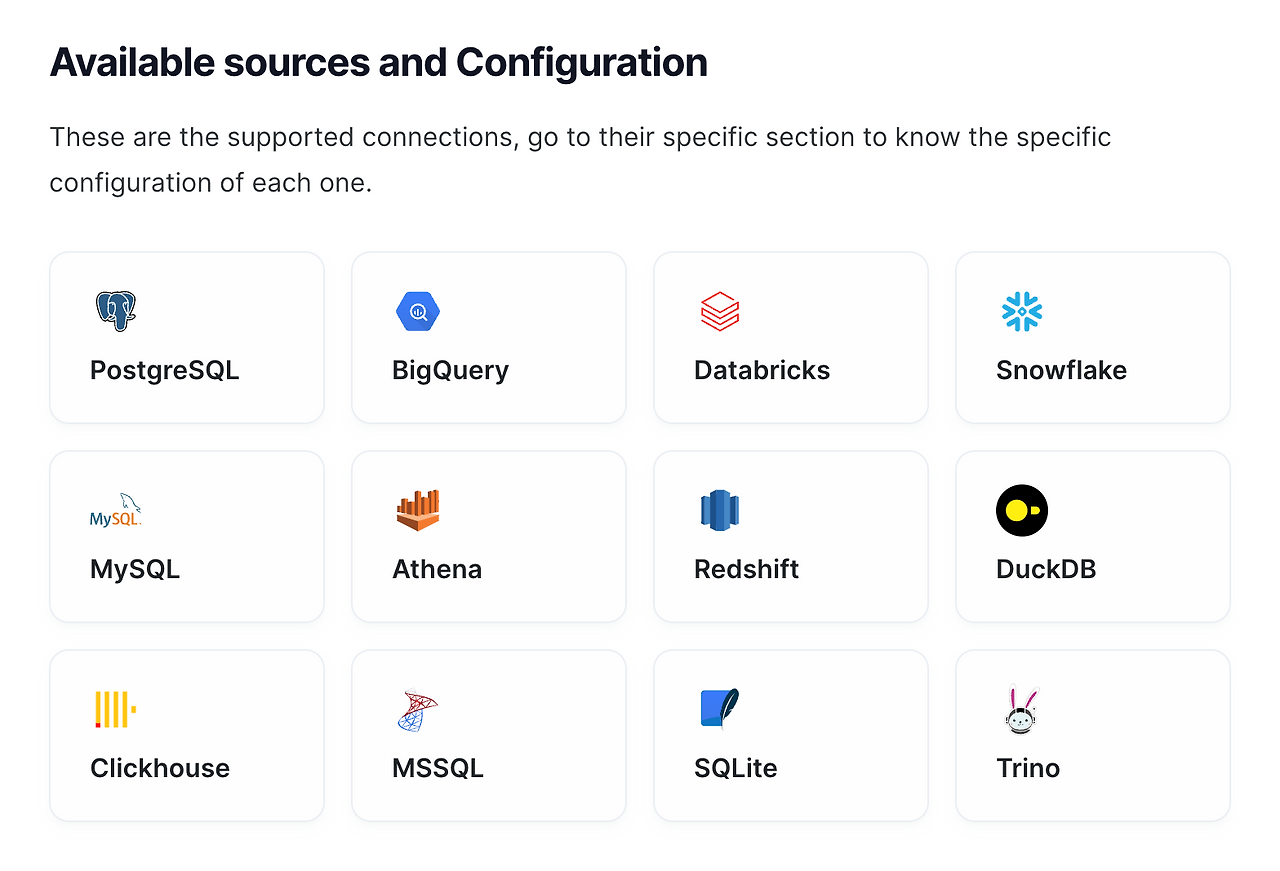This screenshot has width=1280, height=871.
Task: Select the Redshift card title
Action: pos(746,569)
